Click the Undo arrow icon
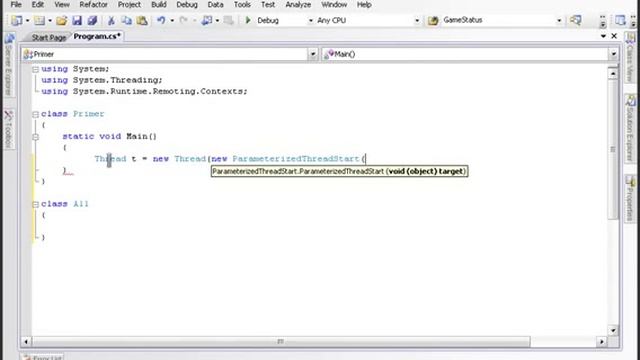This screenshot has height=360, width=640. coord(161,20)
